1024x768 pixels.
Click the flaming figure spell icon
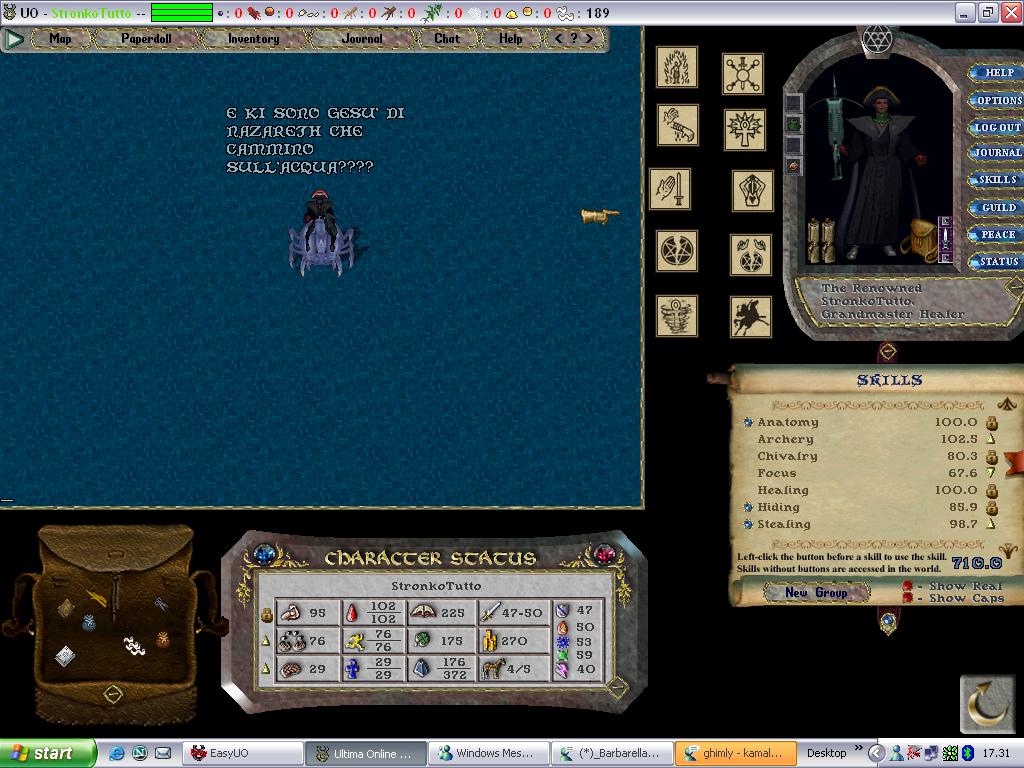pos(677,67)
